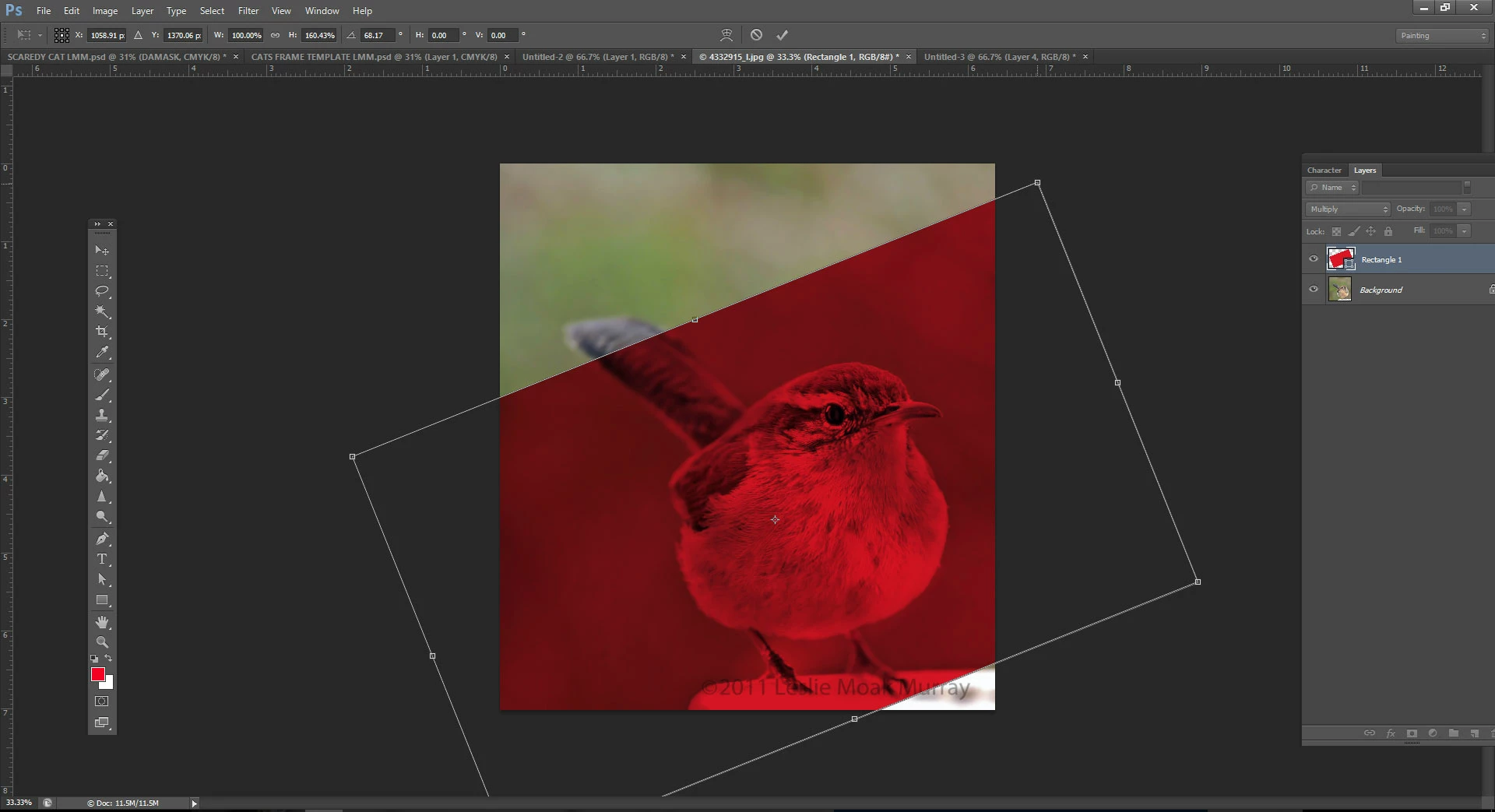The image size is (1495, 812).
Task: Select the Healing Brush tool
Action: 102,374
